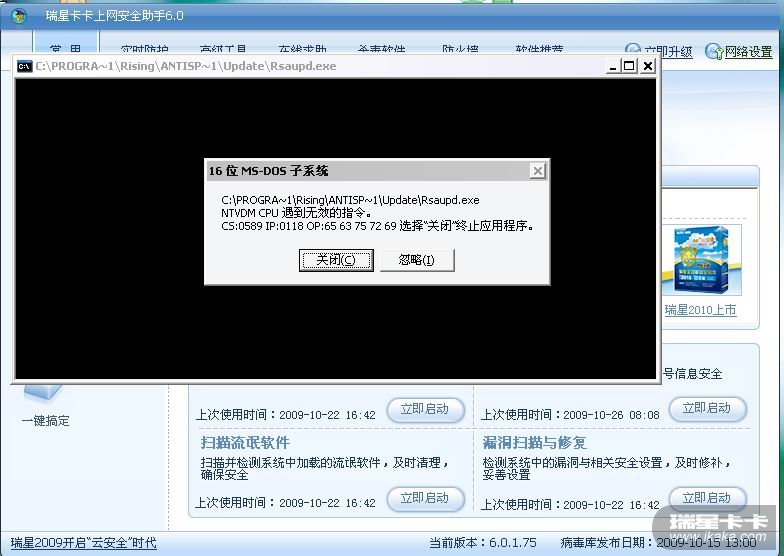Image resolution: width=784 pixels, height=556 pixels.
Task: Open the 网络设置 link
Action: tap(748, 52)
